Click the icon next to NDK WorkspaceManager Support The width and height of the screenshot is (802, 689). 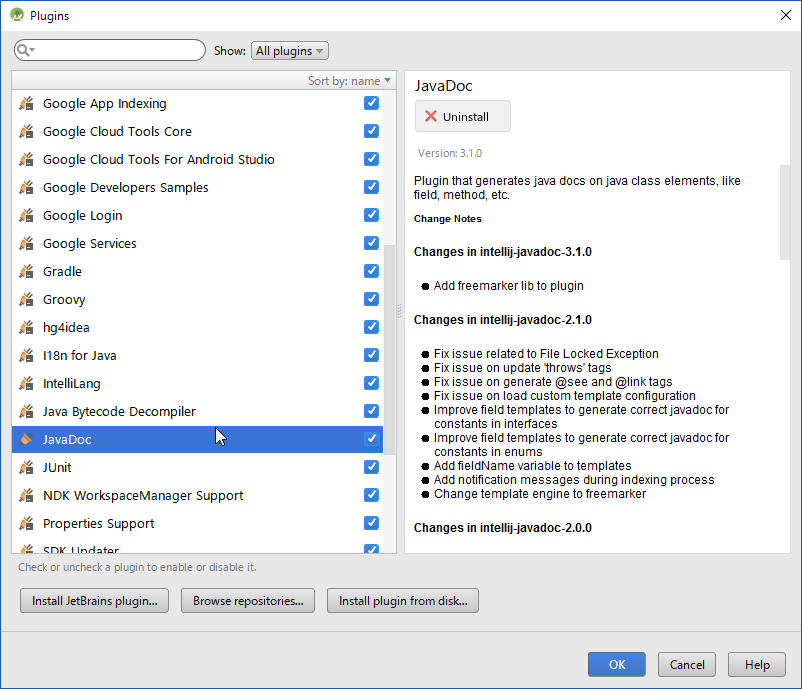[x=27, y=496]
